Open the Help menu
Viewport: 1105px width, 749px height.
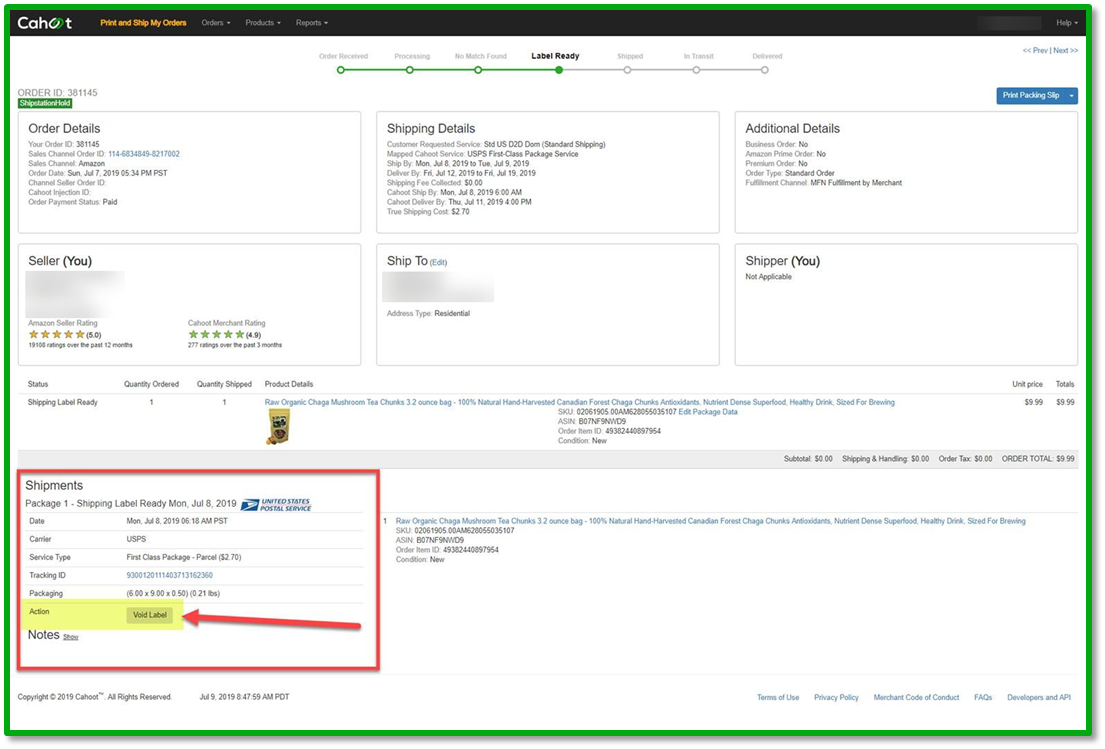[1066, 23]
